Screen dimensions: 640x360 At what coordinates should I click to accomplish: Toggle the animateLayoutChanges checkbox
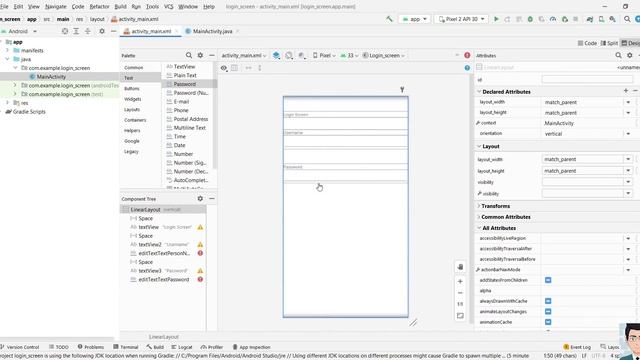click(x=548, y=311)
